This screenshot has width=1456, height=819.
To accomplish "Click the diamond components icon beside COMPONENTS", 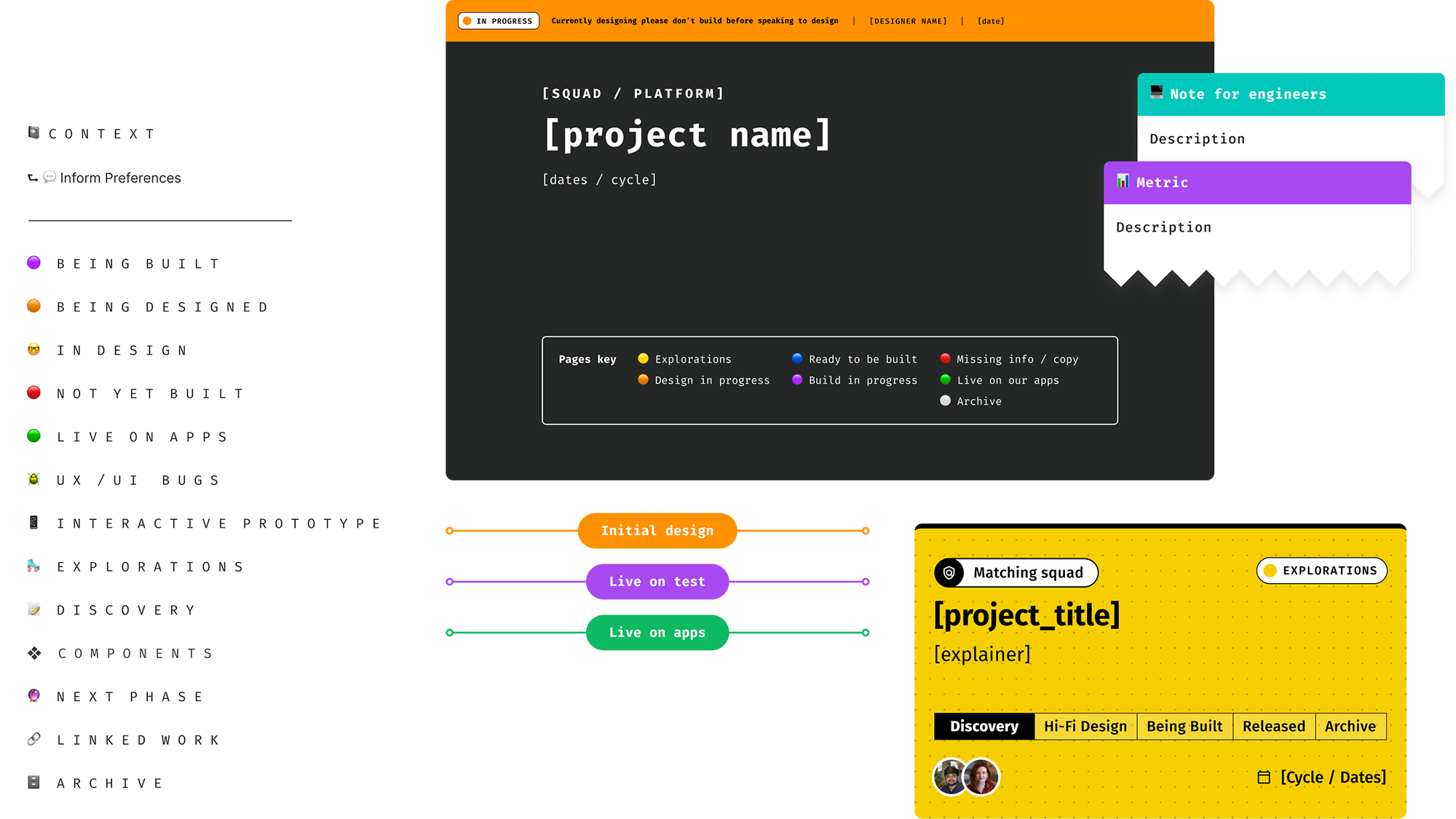I will (34, 653).
